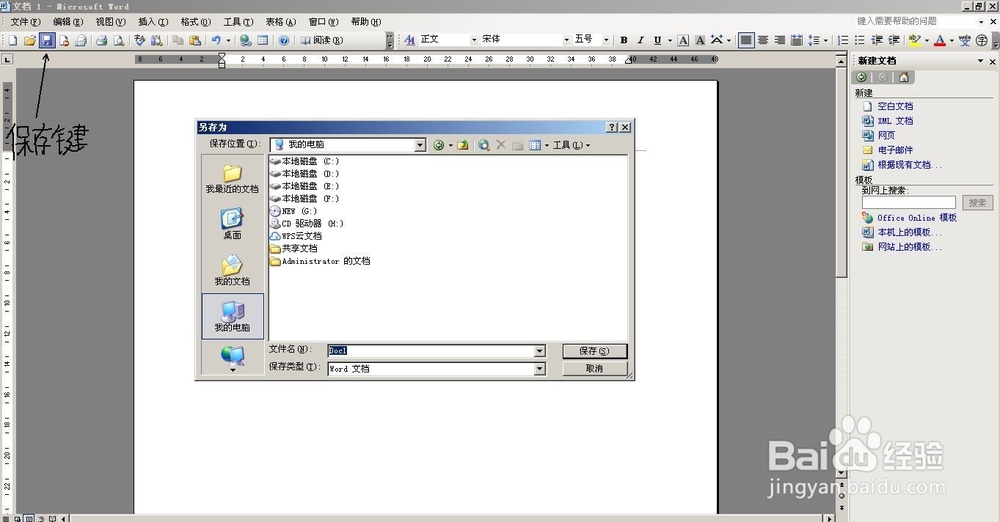Open the 表格 menu
Viewport: 1000px width, 522px height.
point(281,22)
